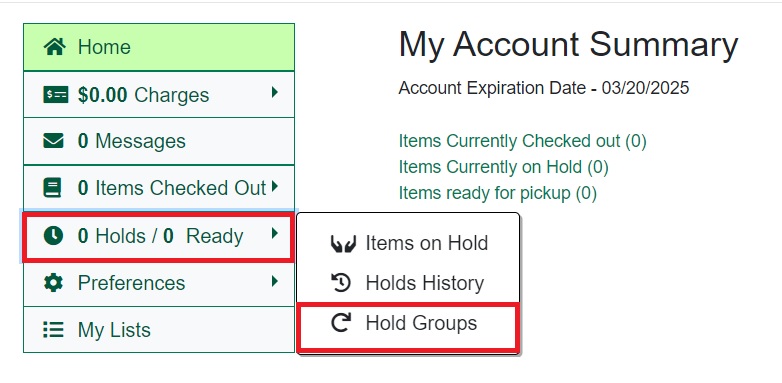Image resolution: width=782 pixels, height=383 pixels.
Task: Click the history icon beside Holds History
Action: click(x=341, y=283)
